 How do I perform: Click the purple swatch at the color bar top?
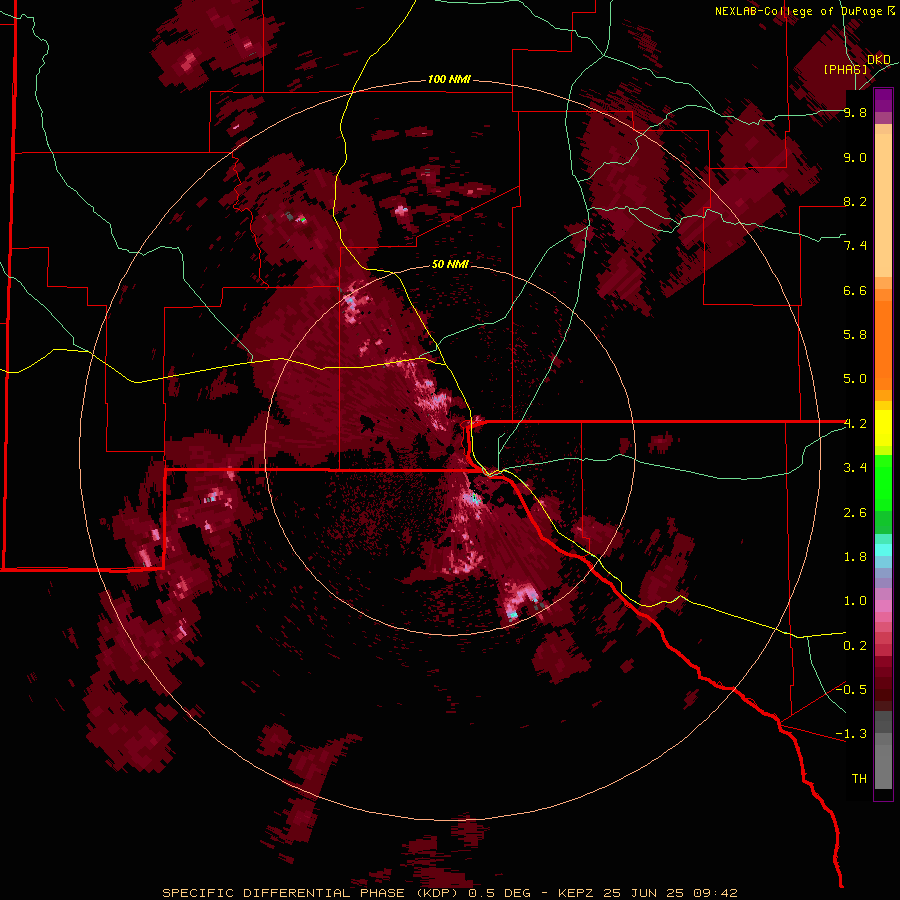(x=883, y=100)
